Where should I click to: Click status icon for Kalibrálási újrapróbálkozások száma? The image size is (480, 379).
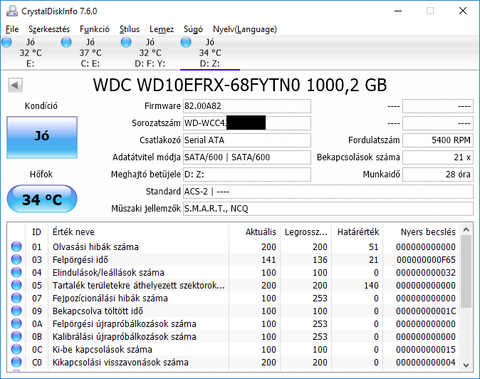16,336
